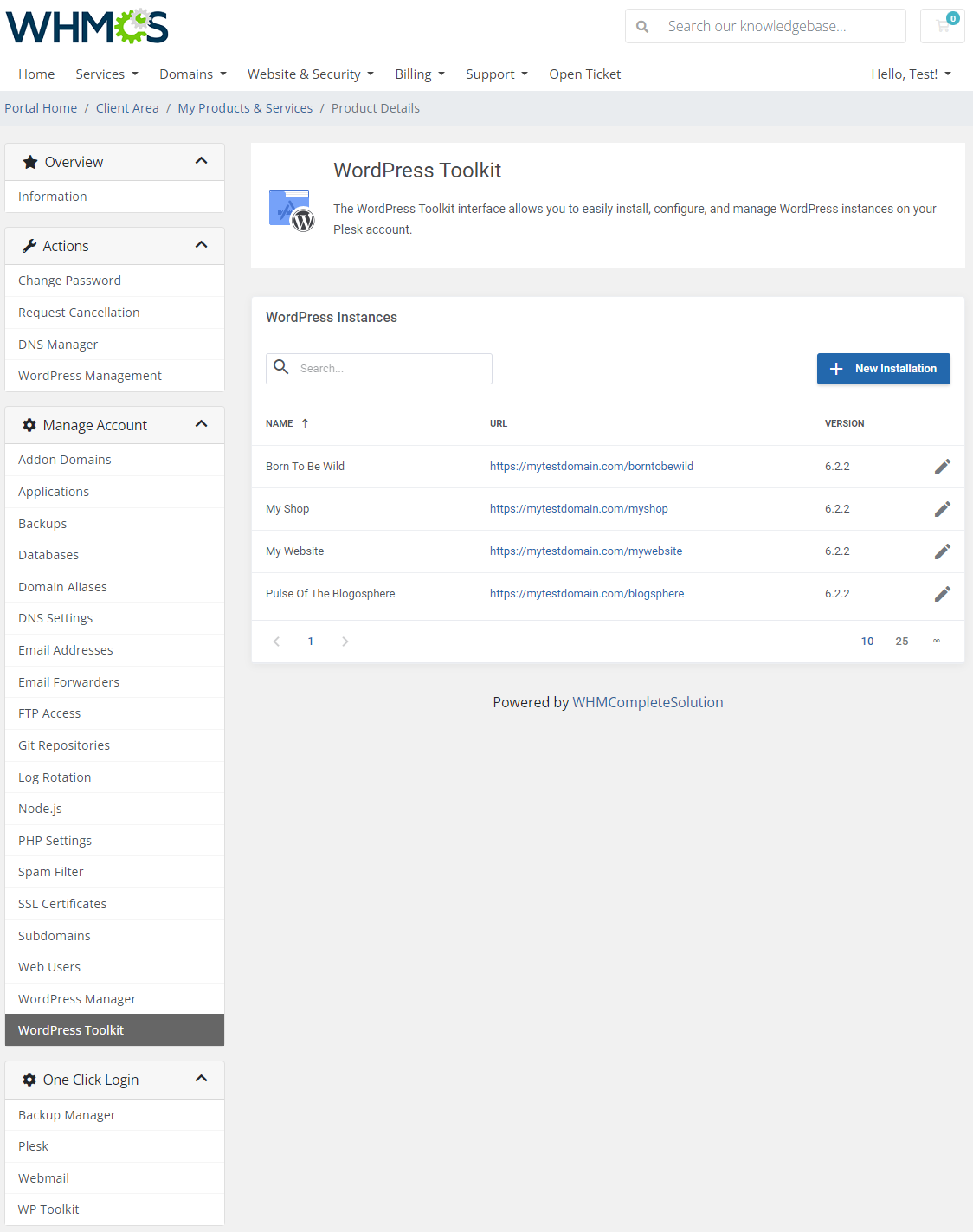Click Client Area breadcrumb
The image size is (973, 1232).
tap(127, 108)
